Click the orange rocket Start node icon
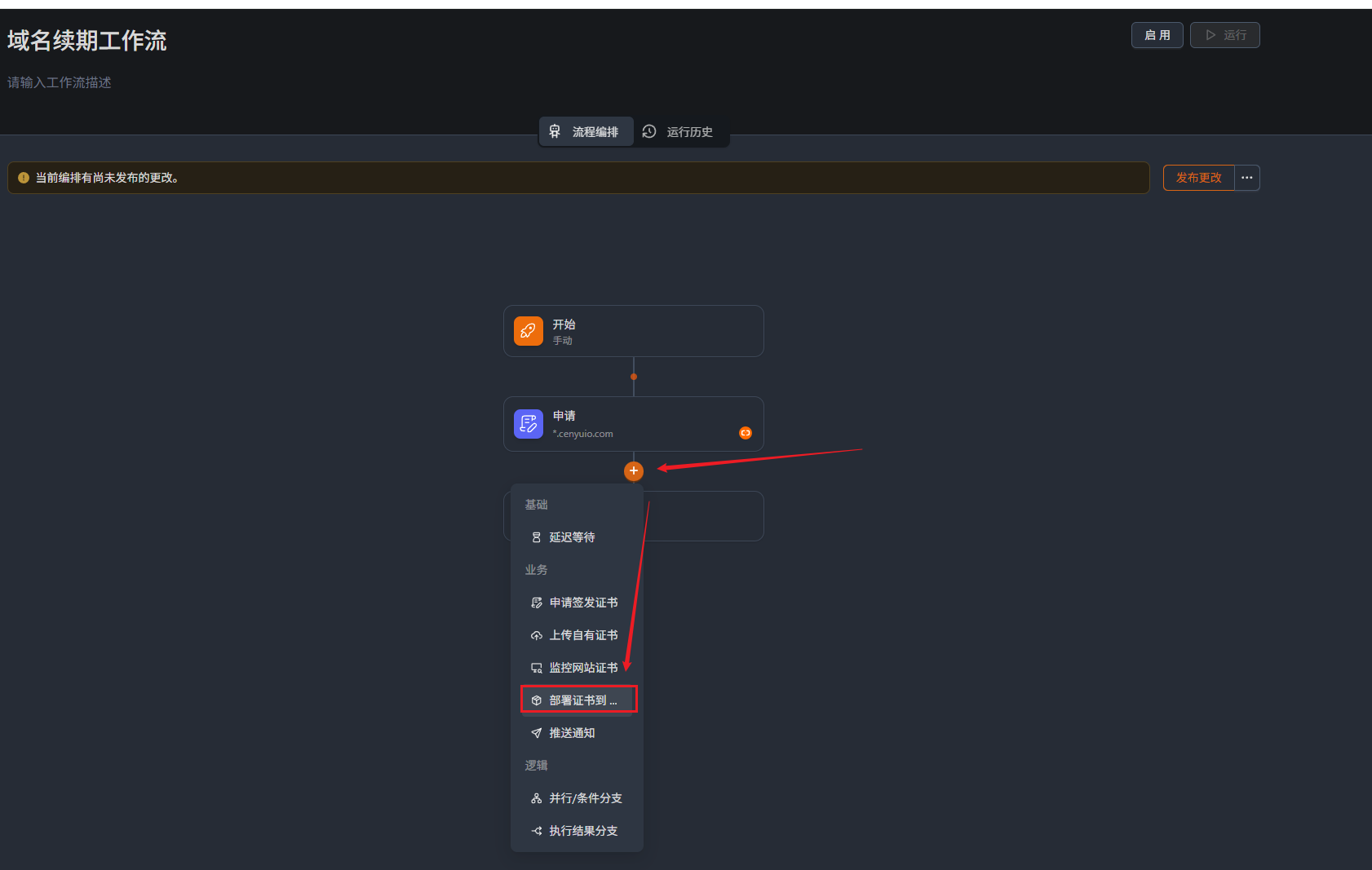 [528, 331]
